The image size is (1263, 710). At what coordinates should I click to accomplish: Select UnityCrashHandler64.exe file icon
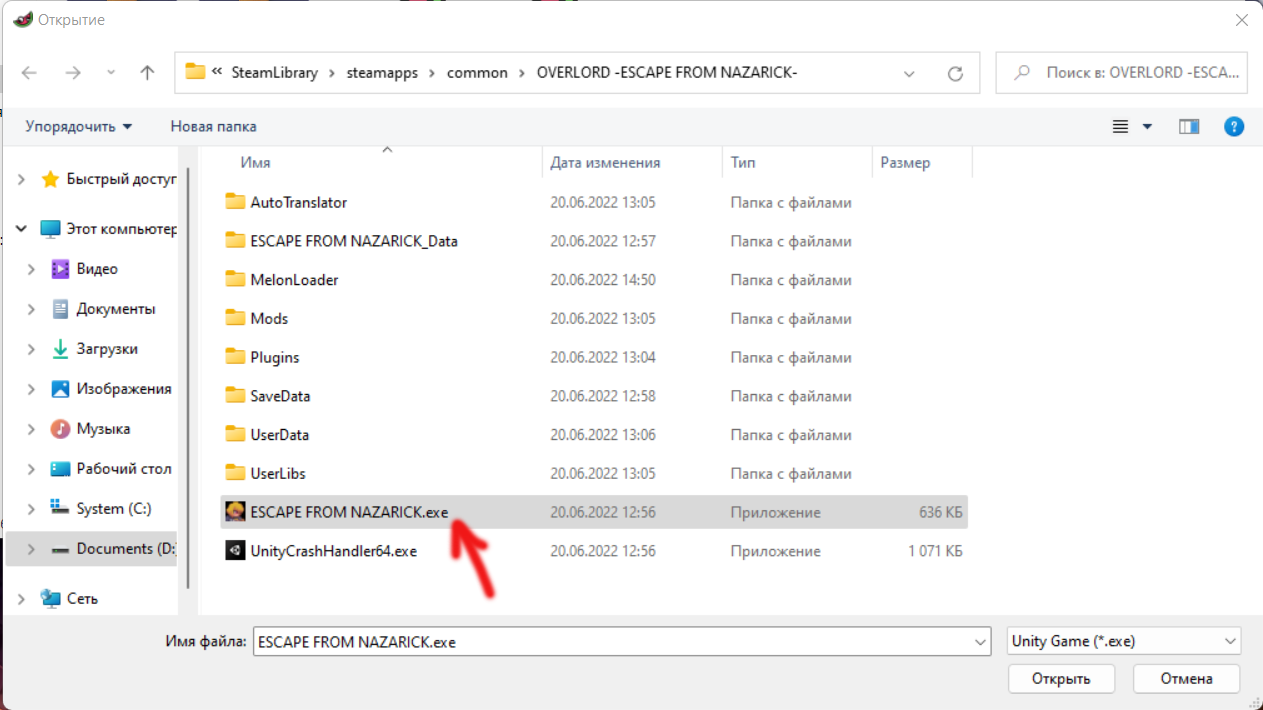[x=235, y=551]
